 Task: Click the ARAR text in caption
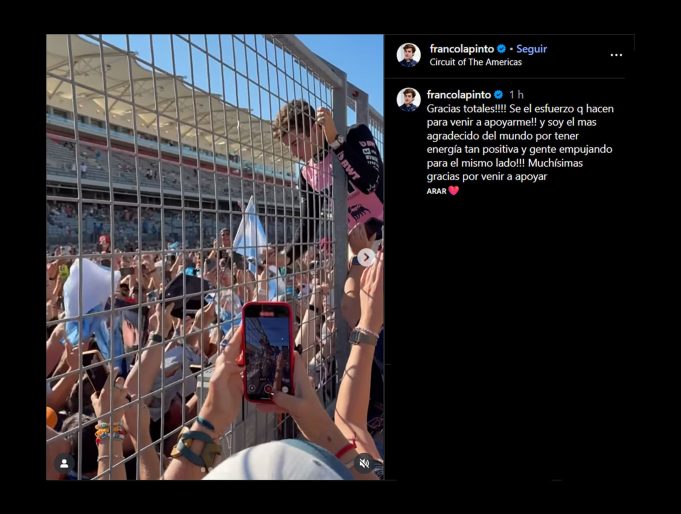[x=436, y=191]
